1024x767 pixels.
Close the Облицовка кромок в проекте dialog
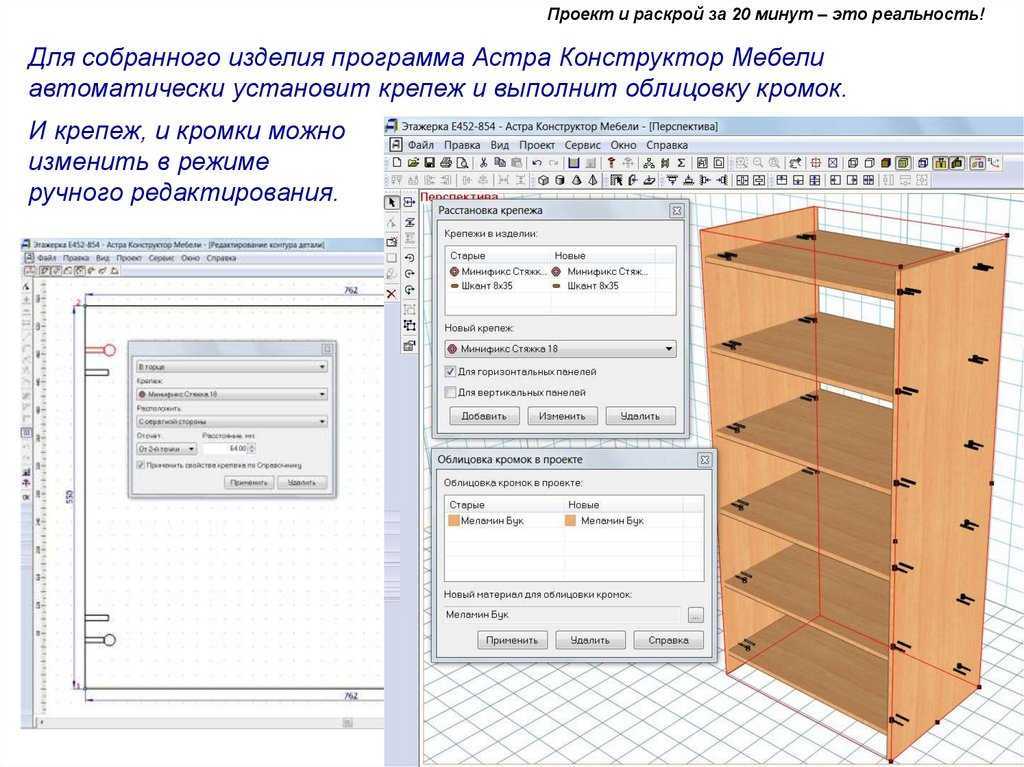tap(705, 459)
